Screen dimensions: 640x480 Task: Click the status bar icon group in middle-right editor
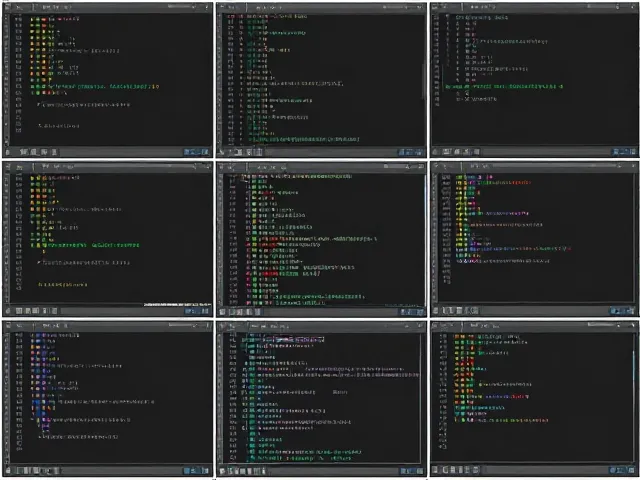(x=460, y=311)
